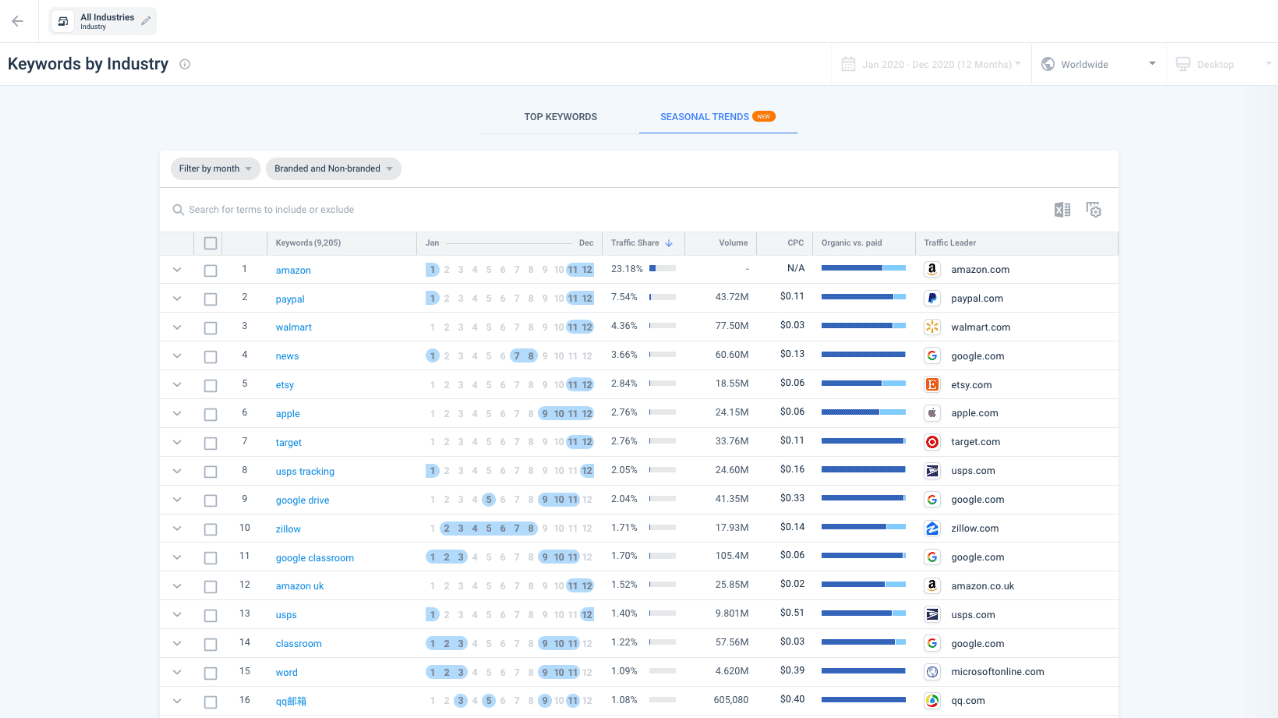Expand the usps tracking row chevron

[x=177, y=471]
